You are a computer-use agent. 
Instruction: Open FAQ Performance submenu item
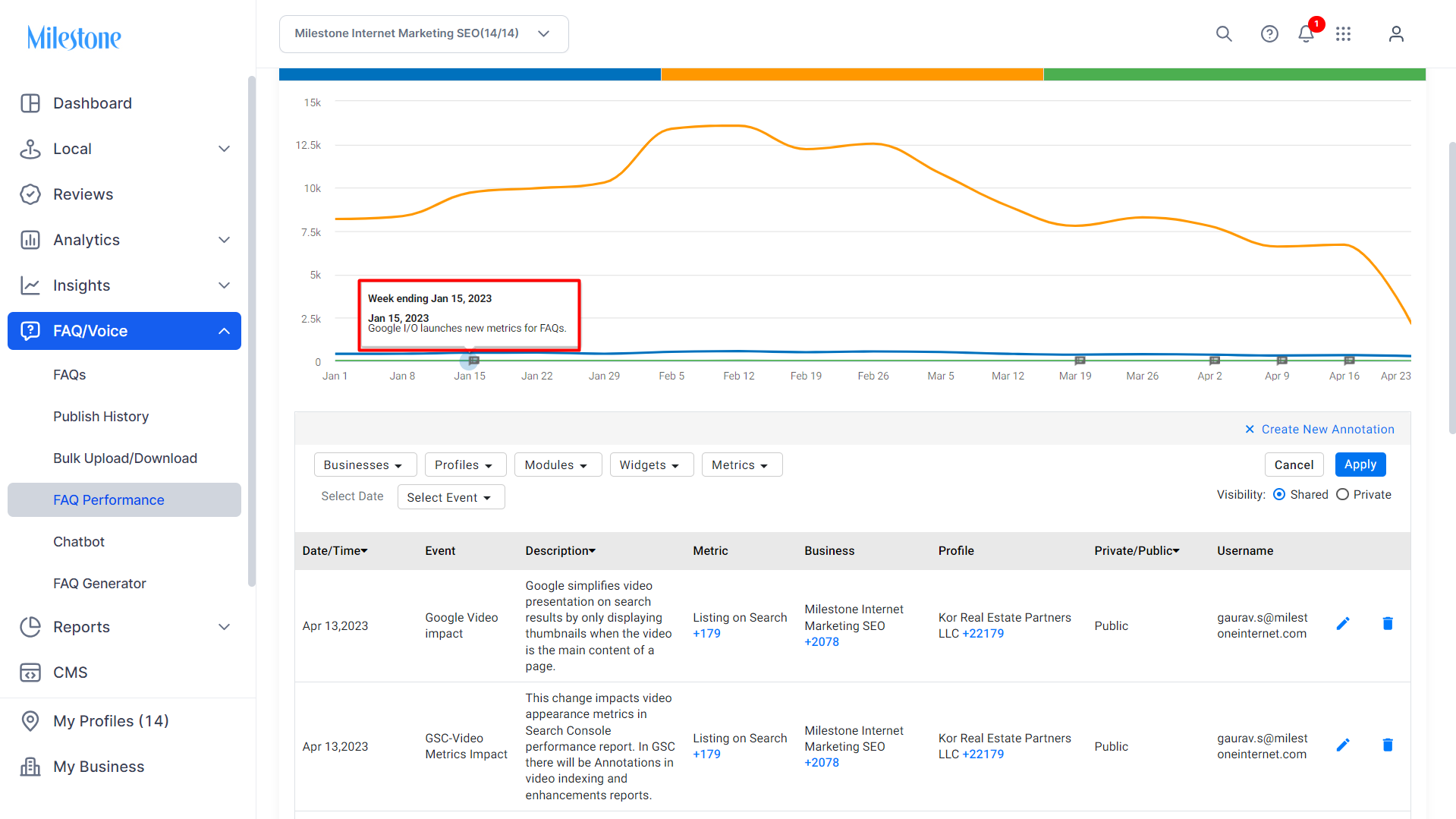124,500
